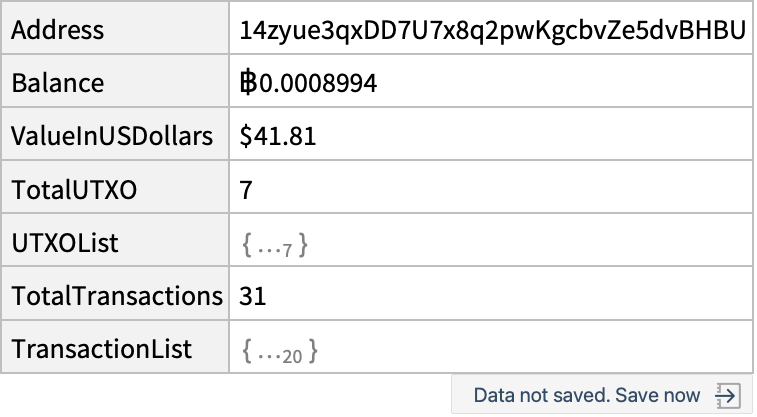This screenshot has height=417, width=757.
Task: Select the Bitcoin address value
Action: click(x=492, y=30)
